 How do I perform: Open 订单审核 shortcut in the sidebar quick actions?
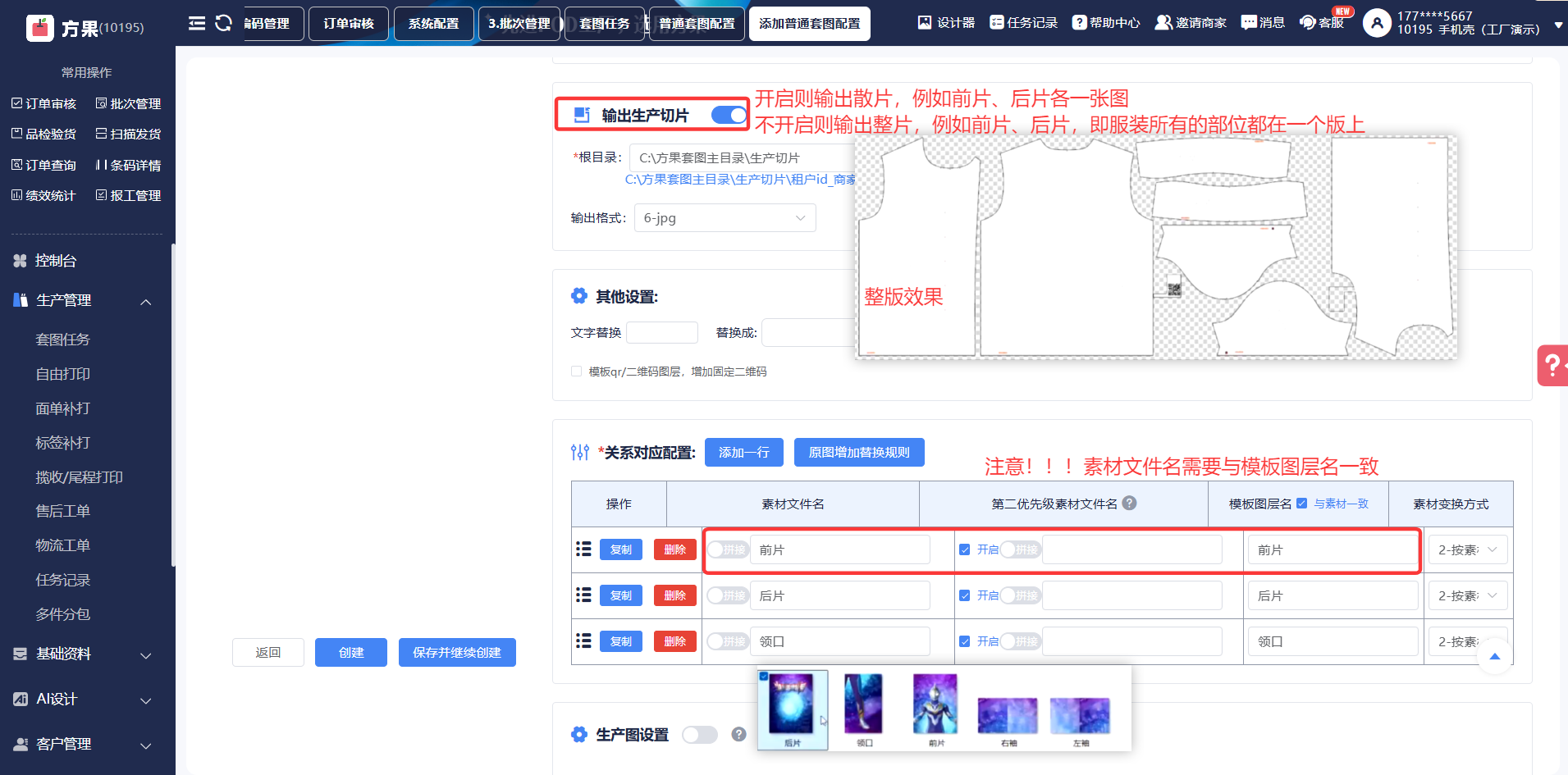tap(44, 104)
